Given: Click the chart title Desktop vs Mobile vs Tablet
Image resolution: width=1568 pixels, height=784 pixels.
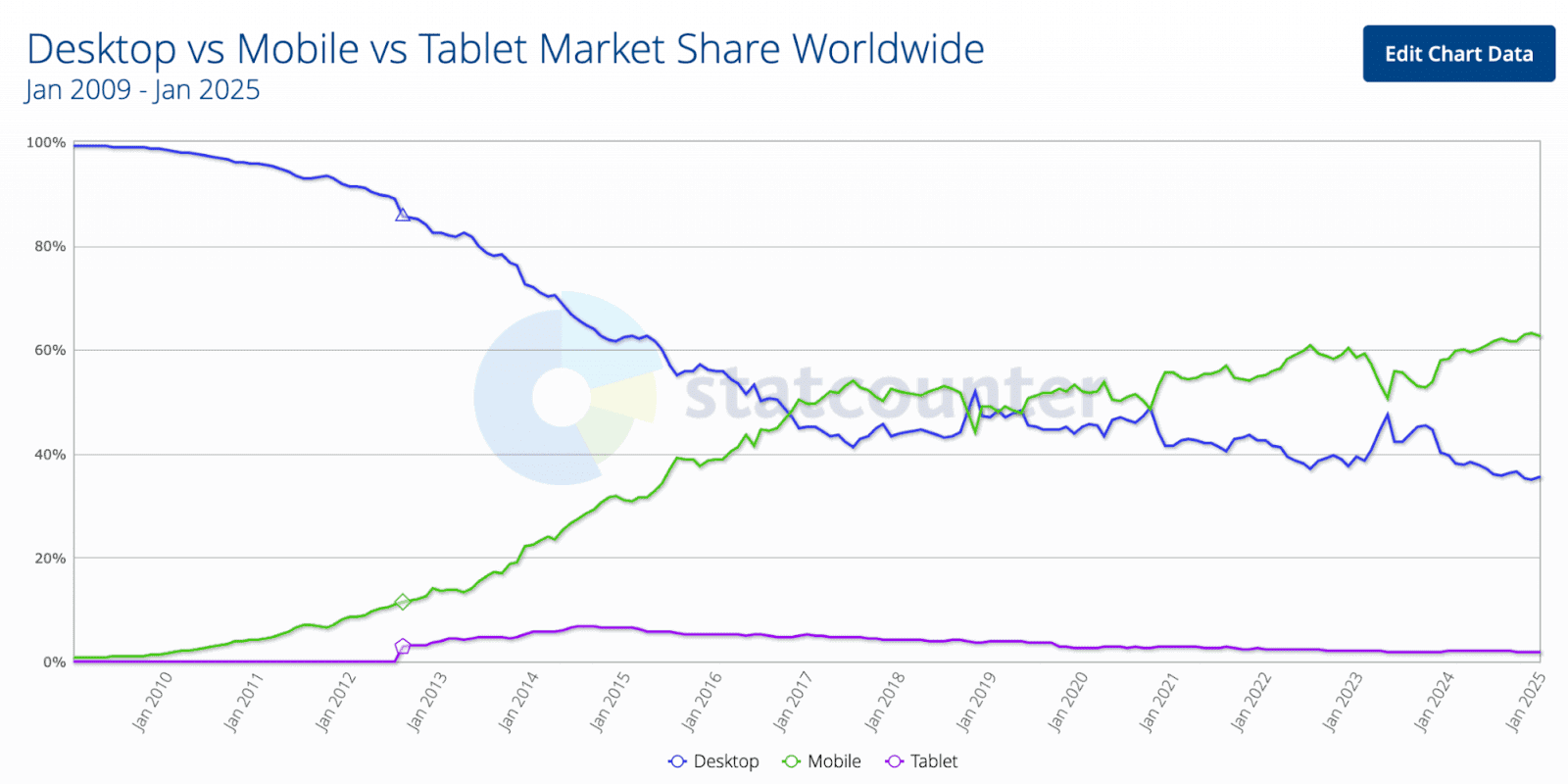Looking at the screenshot, I should [x=506, y=48].
